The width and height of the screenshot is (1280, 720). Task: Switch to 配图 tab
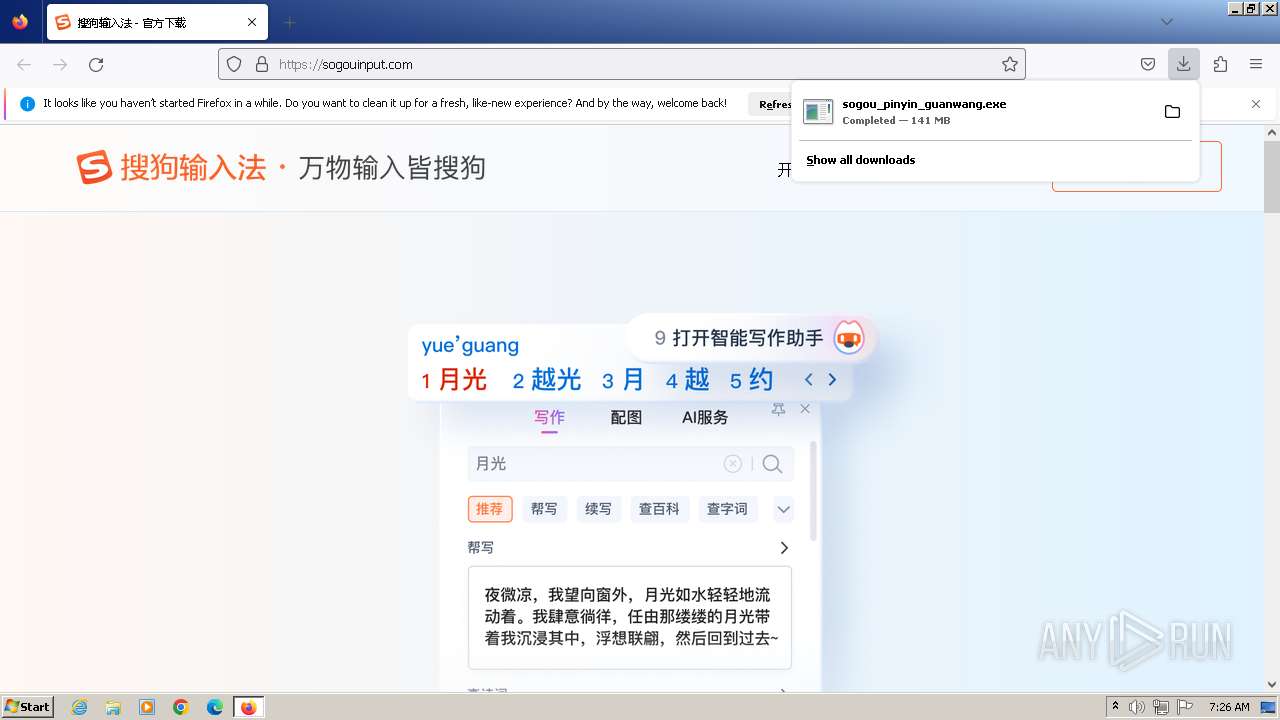[x=626, y=418]
